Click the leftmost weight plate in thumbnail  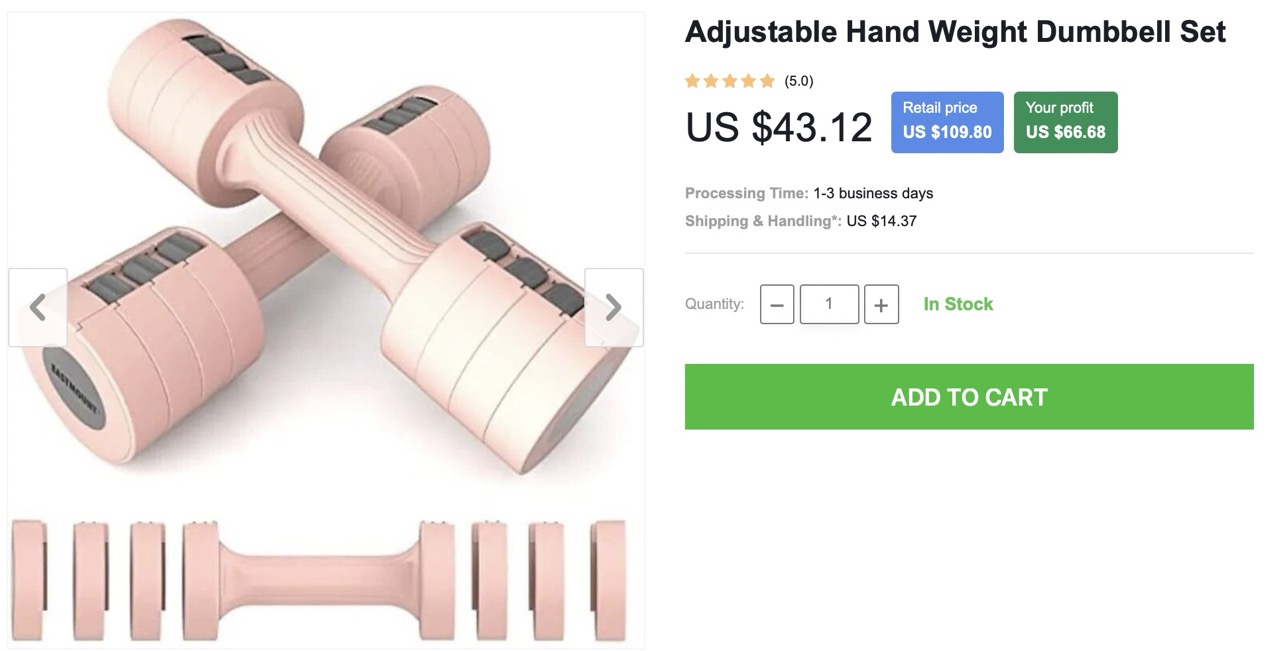[29, 580]
